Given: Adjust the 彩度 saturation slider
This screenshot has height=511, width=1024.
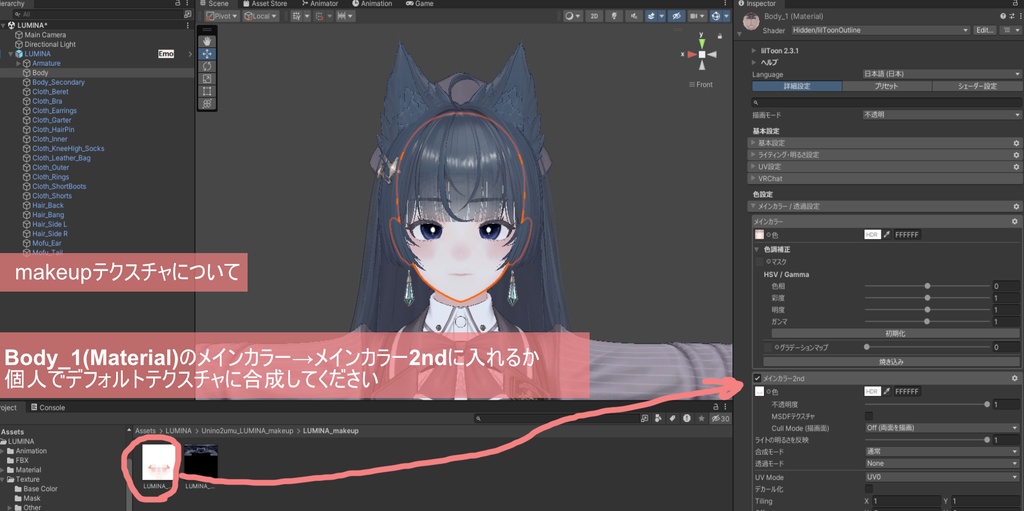Looking at the screenshot, I should [x=927, y=298].
